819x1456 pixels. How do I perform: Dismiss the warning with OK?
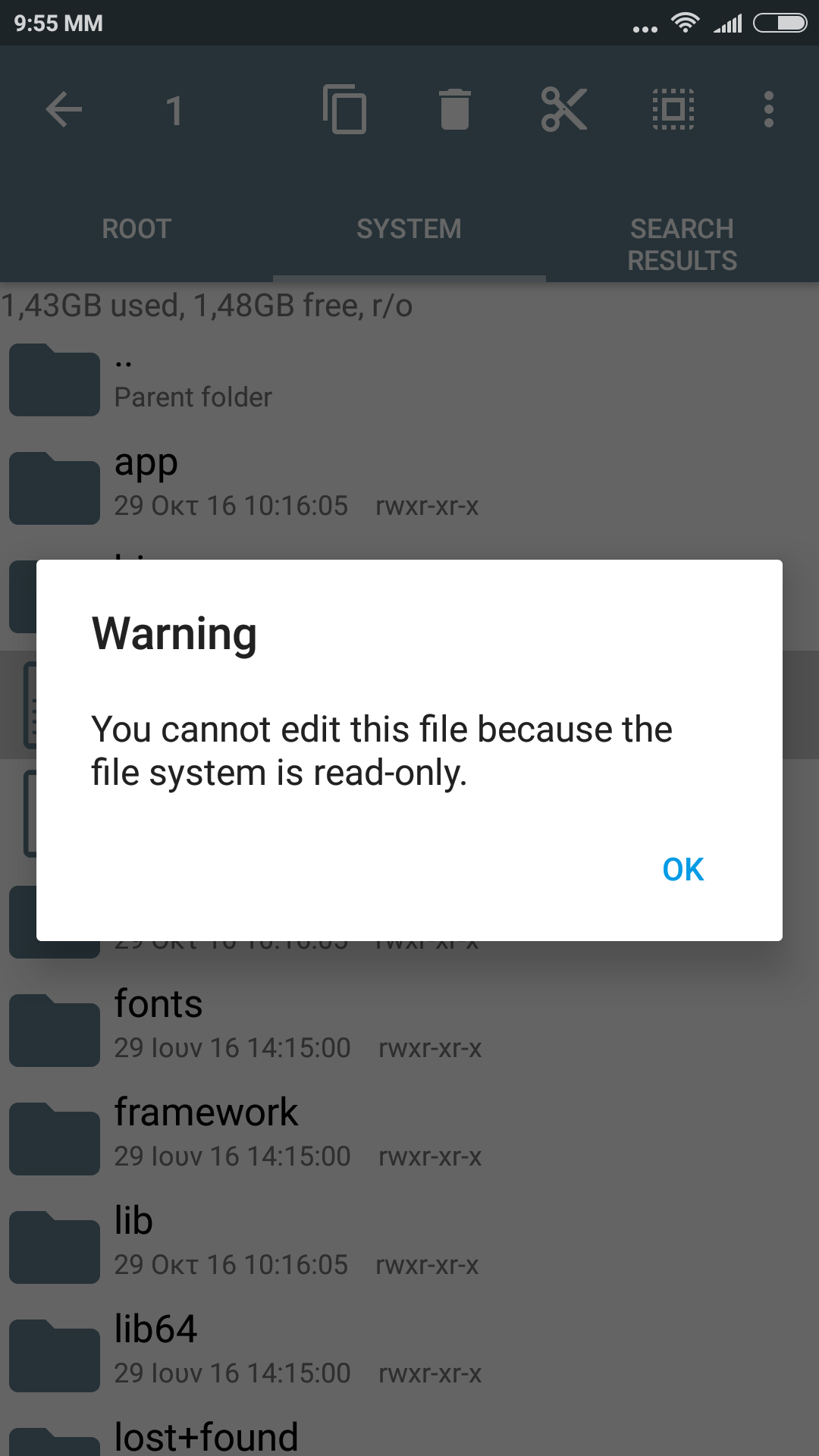[x=683, y=869]
